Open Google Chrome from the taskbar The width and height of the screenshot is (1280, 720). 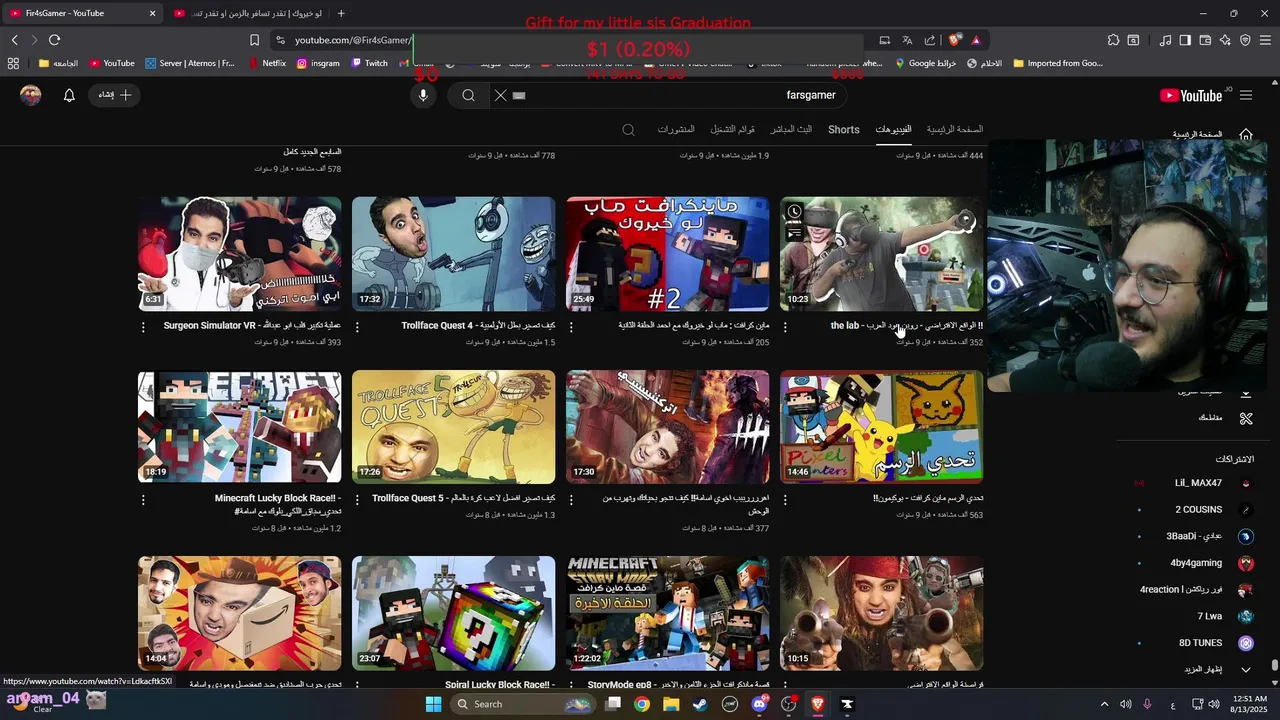click(x=642, y=704)
